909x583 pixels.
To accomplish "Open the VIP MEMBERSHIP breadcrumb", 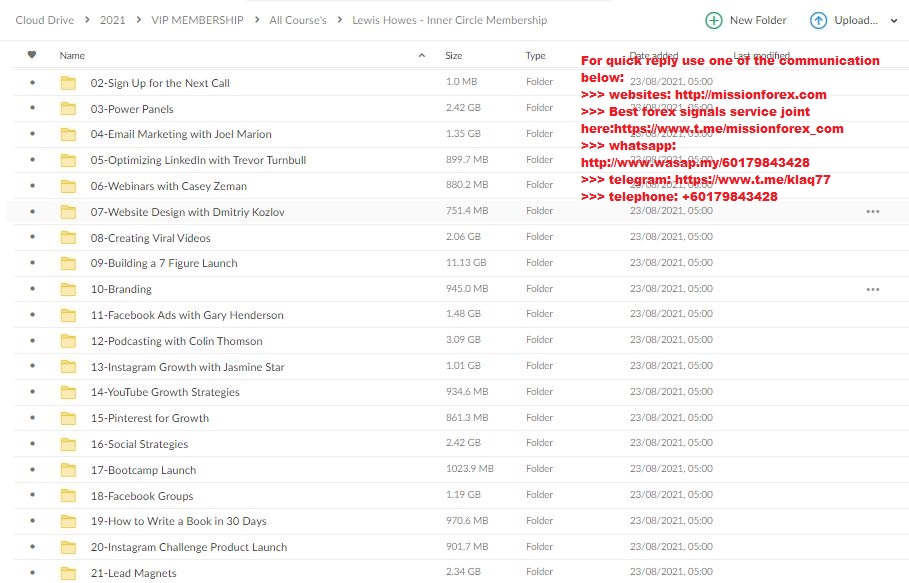I will tap(197, 20).
